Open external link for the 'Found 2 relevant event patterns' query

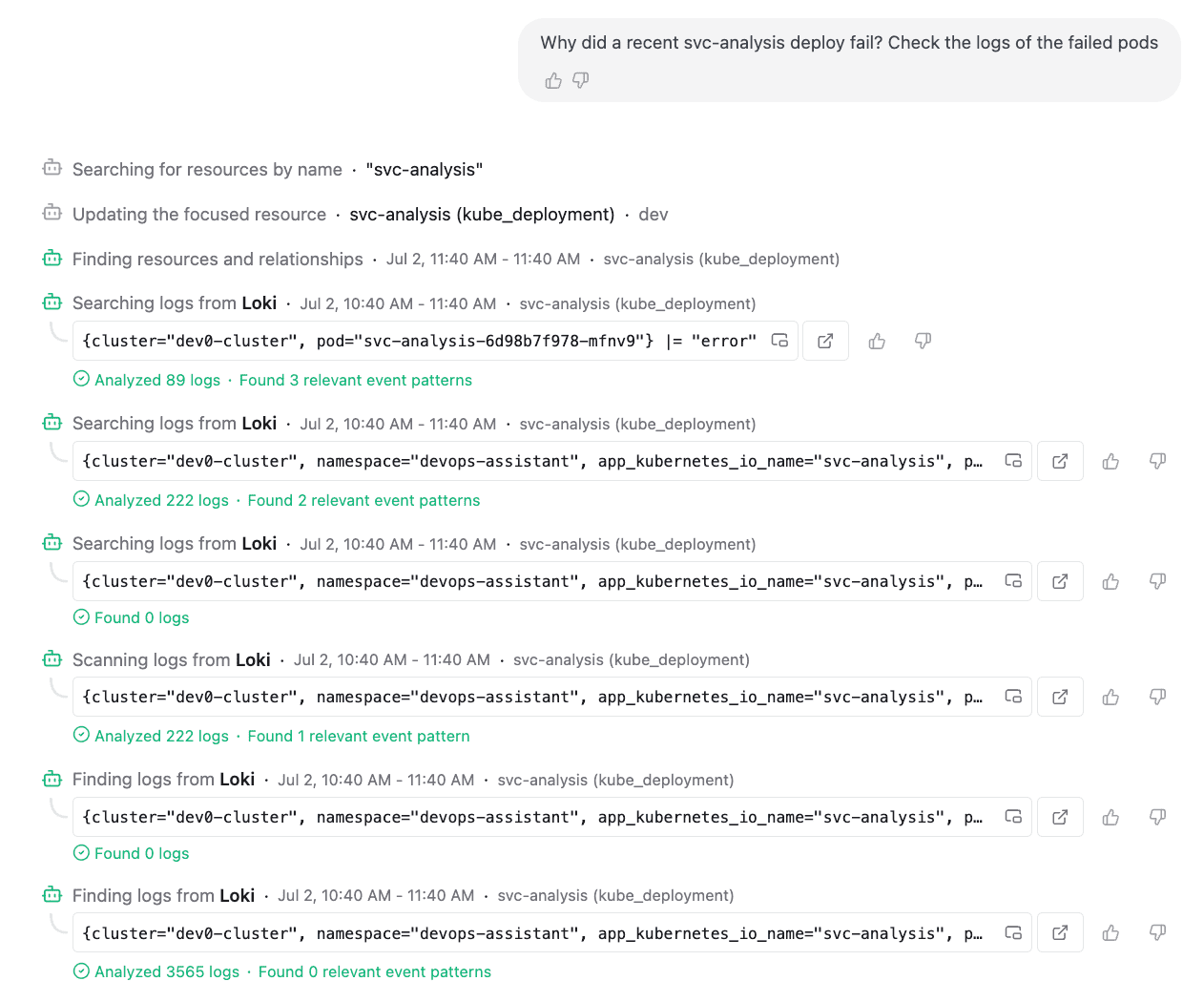click(1060, 461)
